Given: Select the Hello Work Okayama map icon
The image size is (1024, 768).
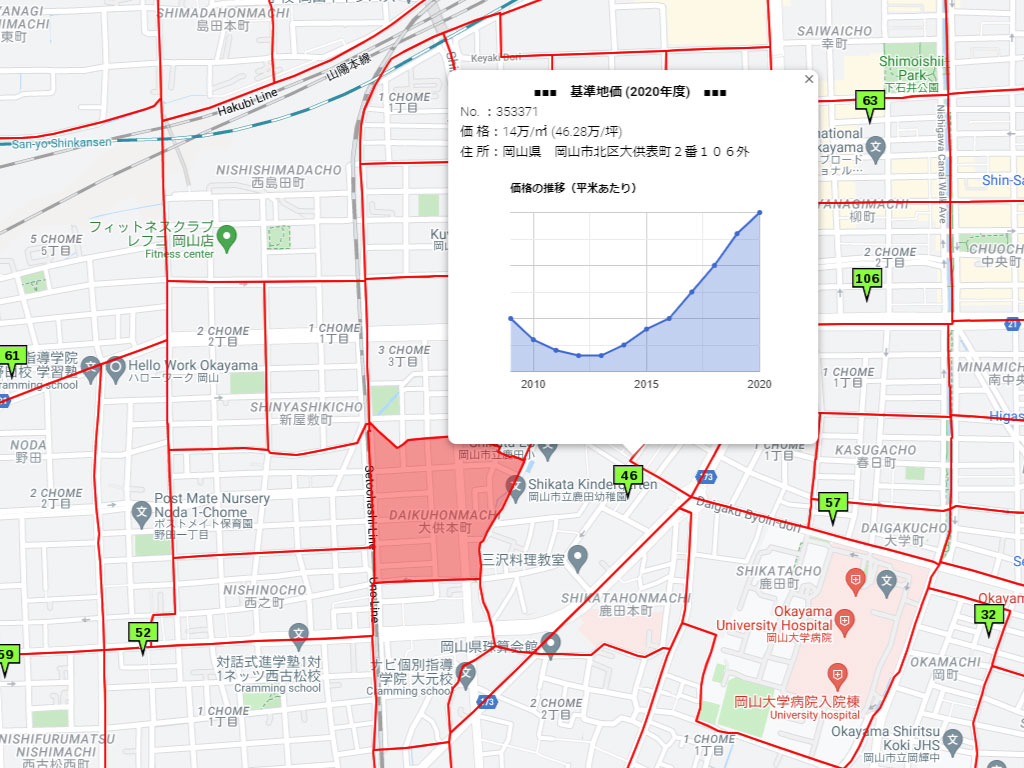Looking at the screenshot, I should click(x=115, y=366).
